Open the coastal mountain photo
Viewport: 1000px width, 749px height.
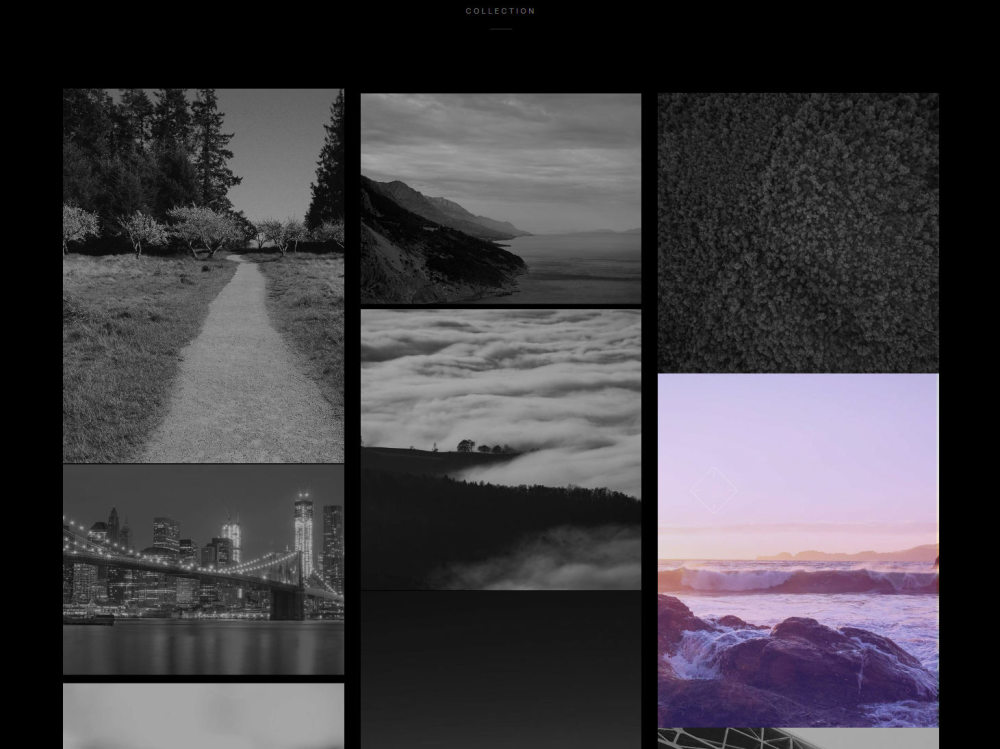pos(501,198)
